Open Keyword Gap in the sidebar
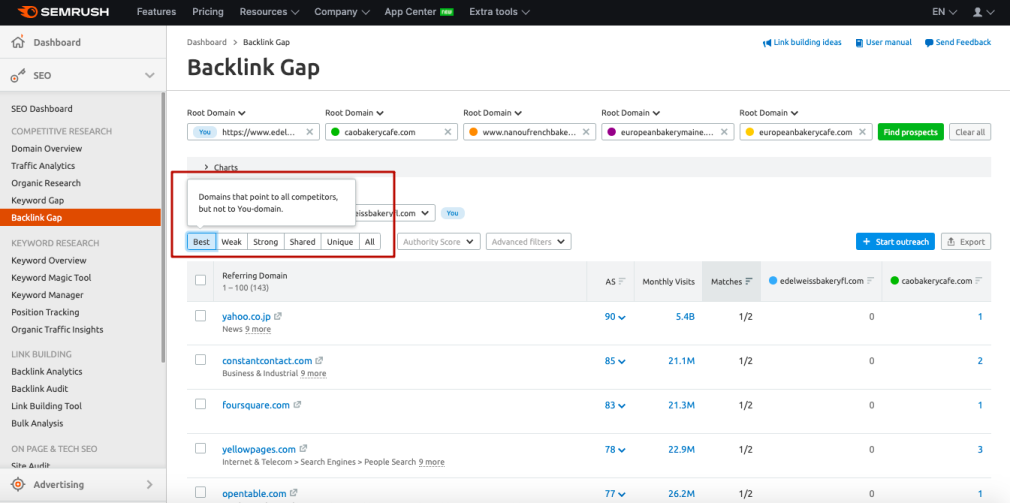Viewport: 1010px width, 503px height. click(35, 201)
